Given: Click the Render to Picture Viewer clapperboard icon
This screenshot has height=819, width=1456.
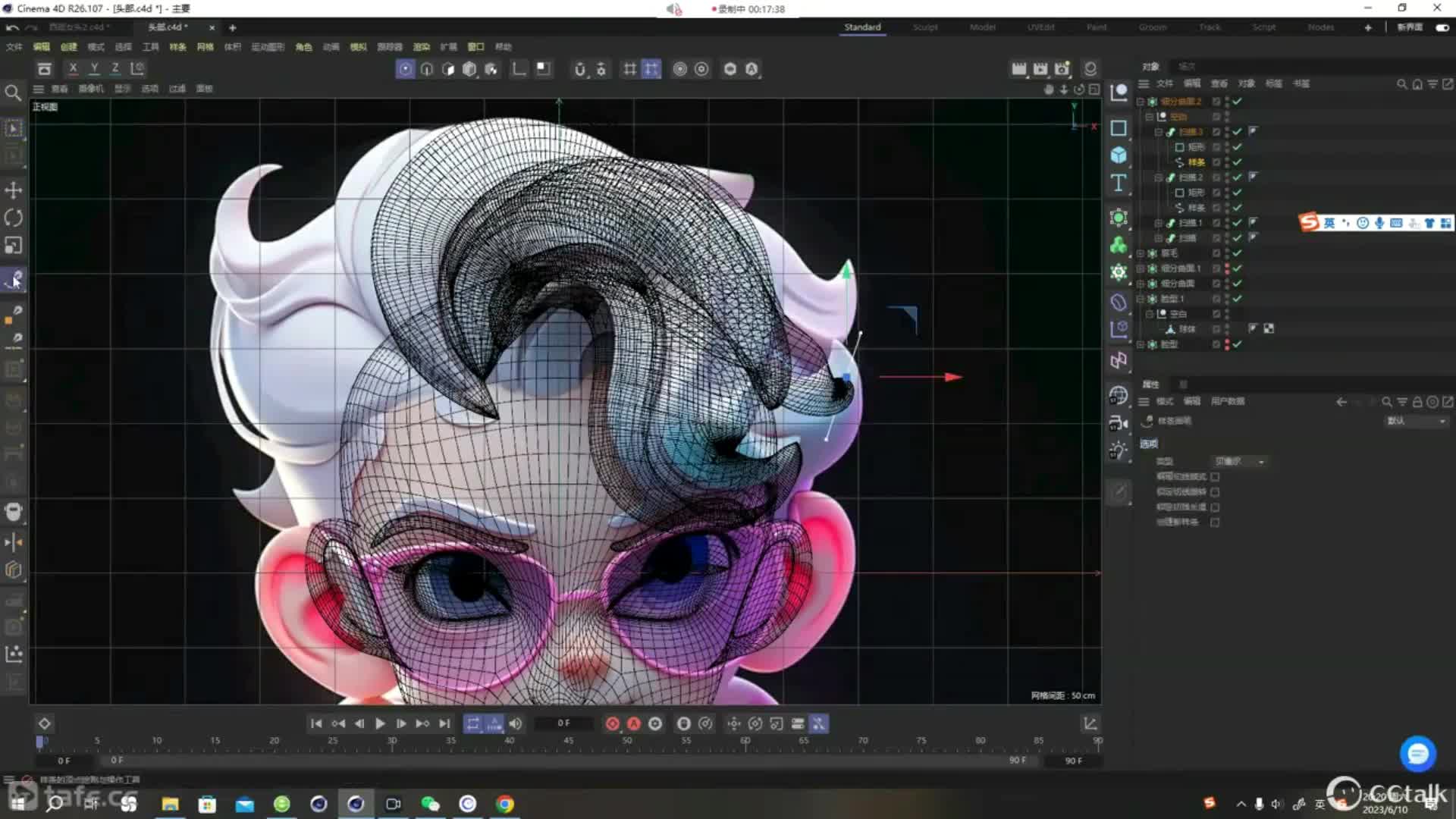Looking at the screenshot, I should coord(1040,69).
